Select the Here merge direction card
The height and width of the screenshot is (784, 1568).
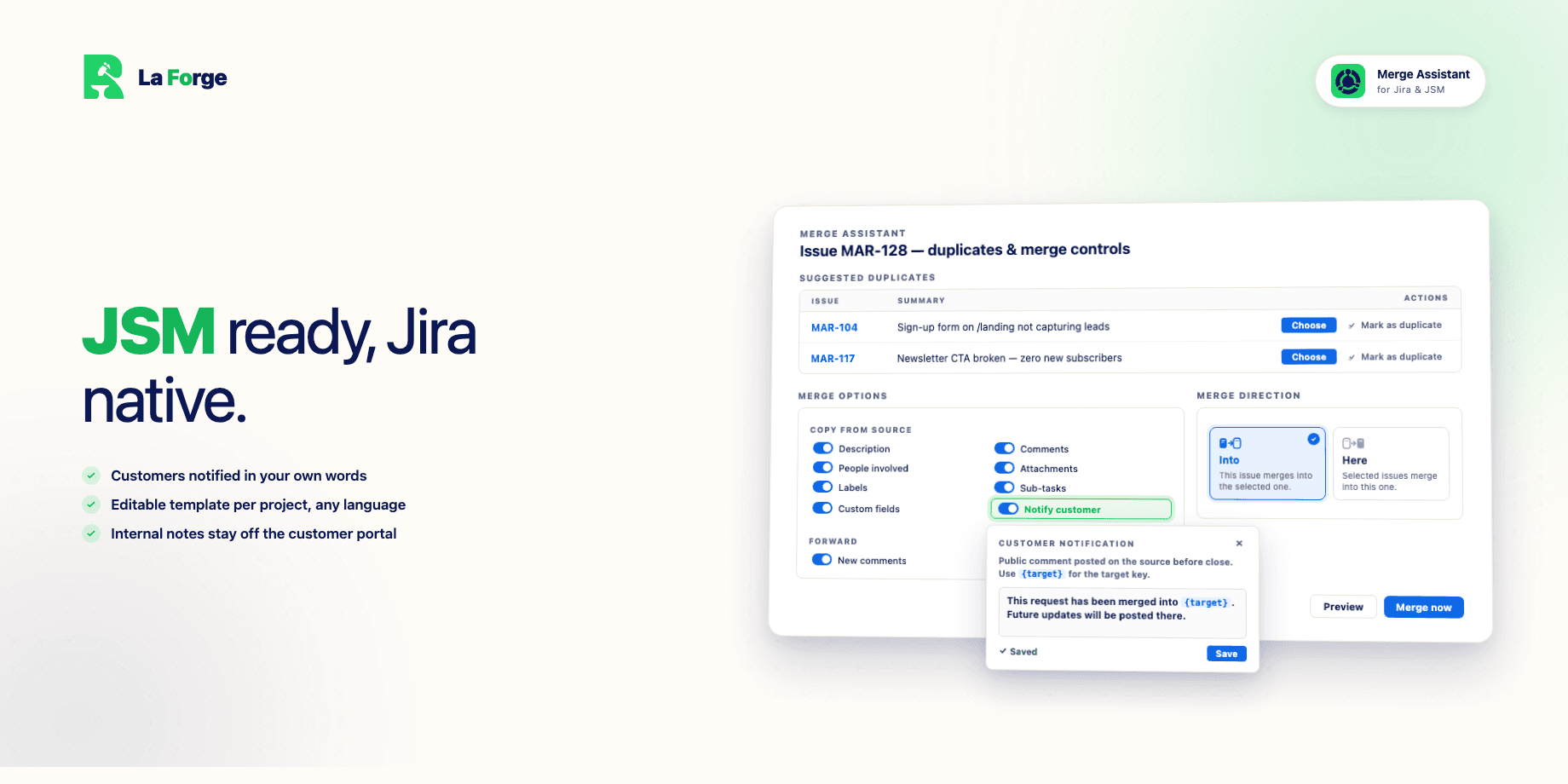coord(1391,463)
